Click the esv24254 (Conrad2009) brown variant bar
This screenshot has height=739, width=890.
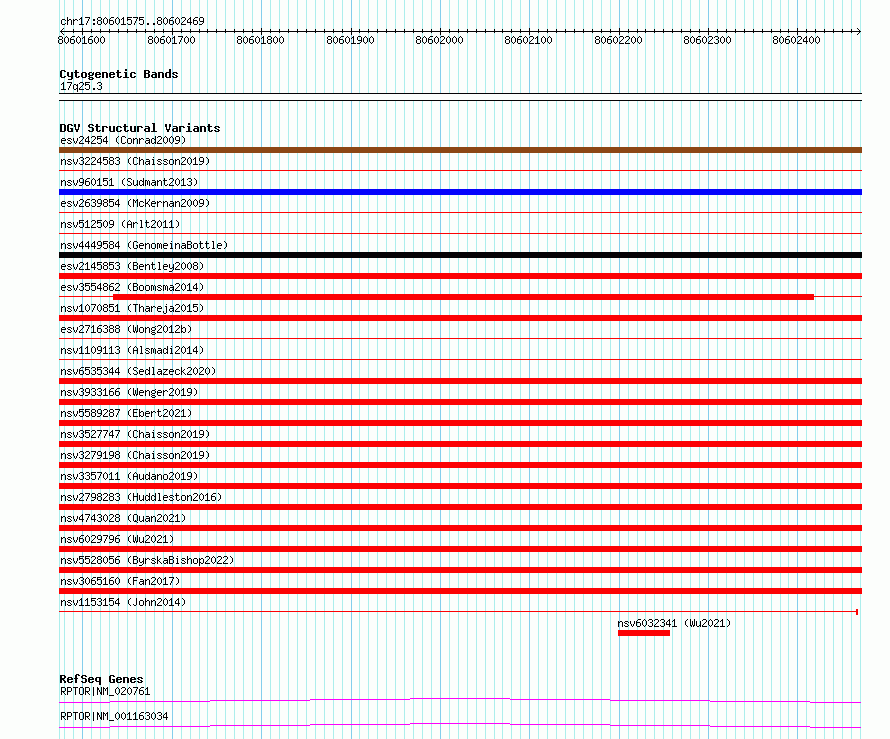click(460, 150)
